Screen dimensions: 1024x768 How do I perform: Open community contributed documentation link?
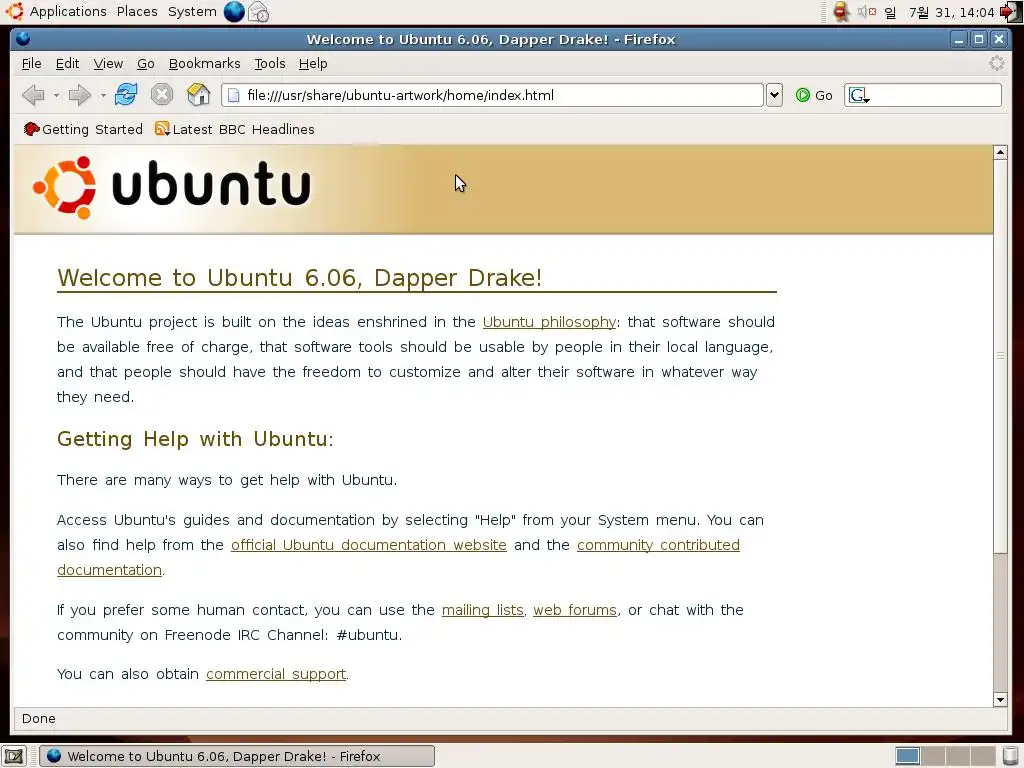[x=658, y=545]
